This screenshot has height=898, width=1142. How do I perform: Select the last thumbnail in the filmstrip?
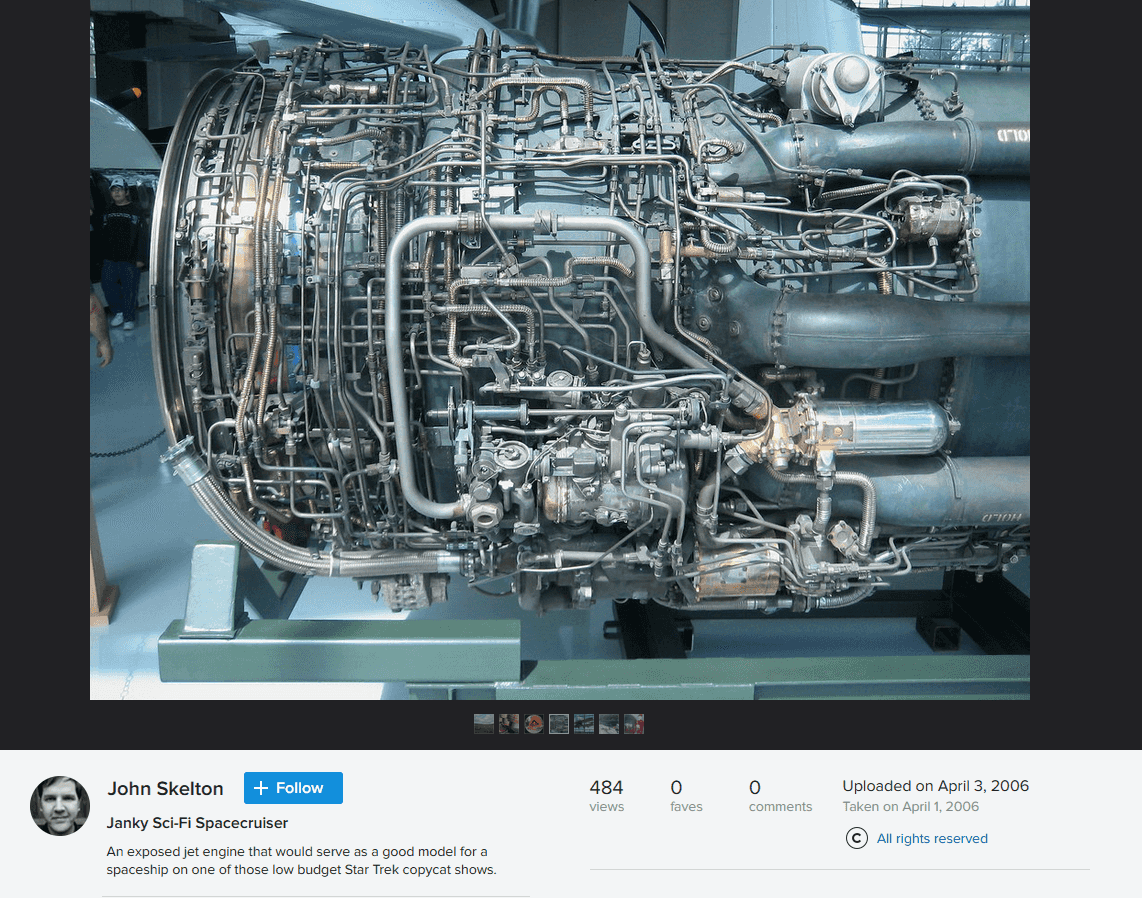[634, 724]
